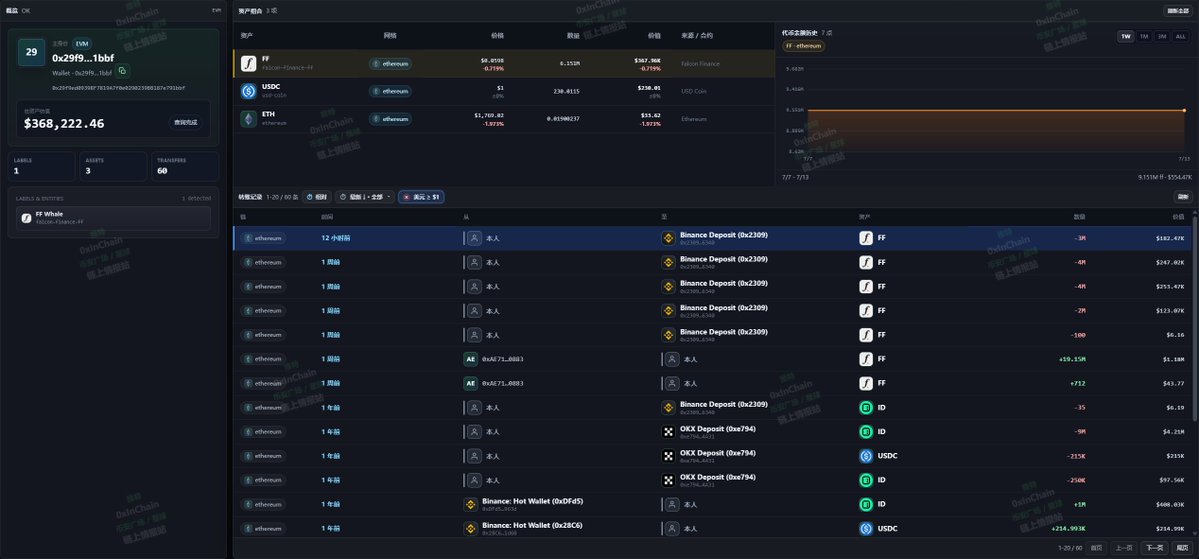Copy the wallet address with the copy icon

coord(122,71)
